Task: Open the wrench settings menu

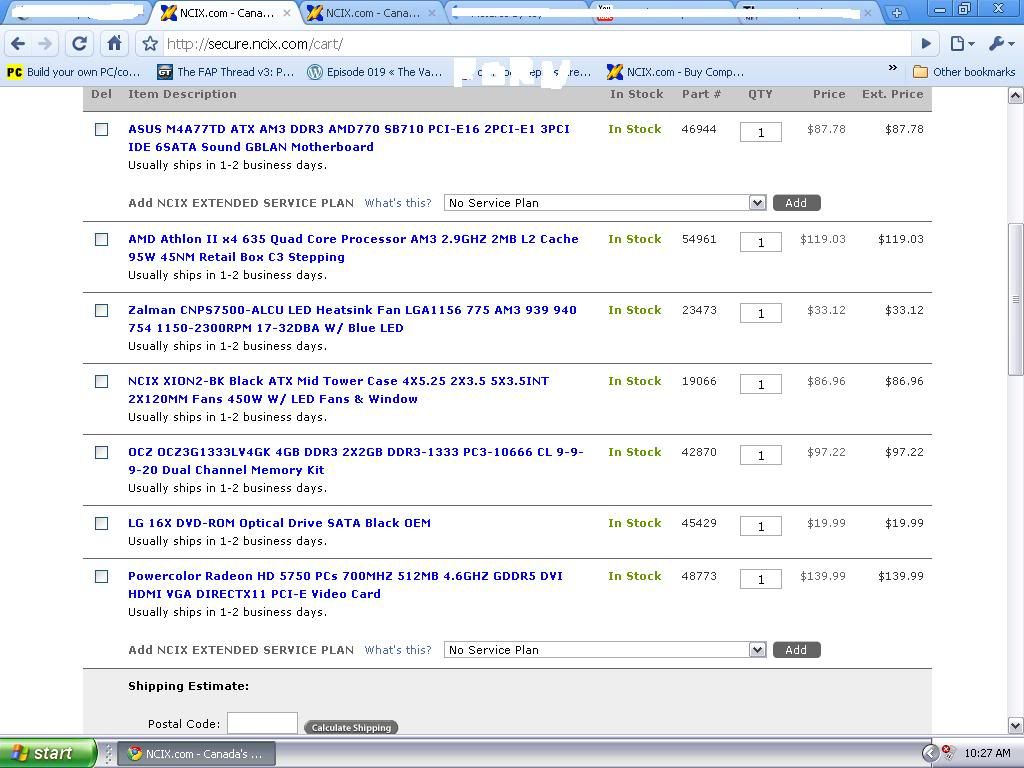Action: pos(1000,44)
